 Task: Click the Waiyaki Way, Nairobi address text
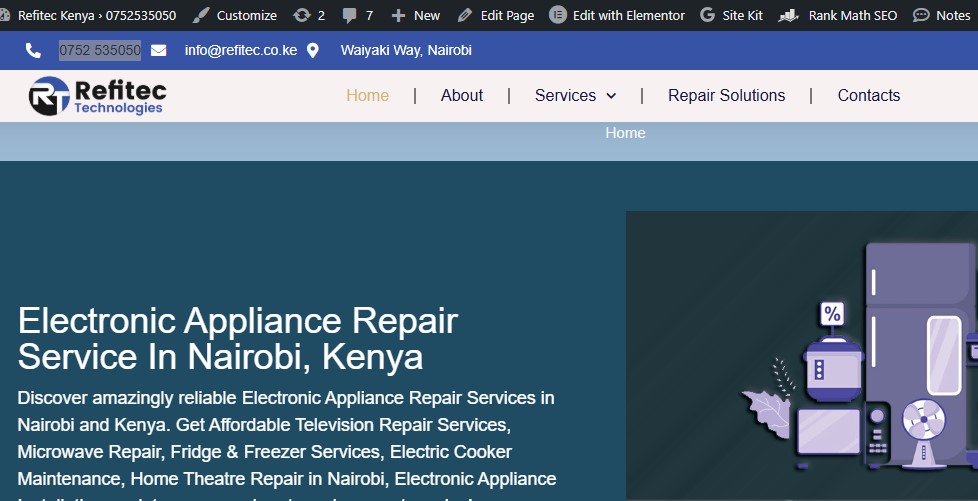406,50
